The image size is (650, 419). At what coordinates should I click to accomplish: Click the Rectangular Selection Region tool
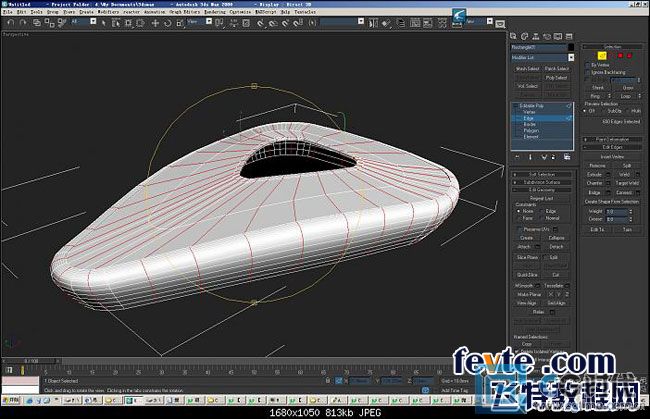click(128, 23)
